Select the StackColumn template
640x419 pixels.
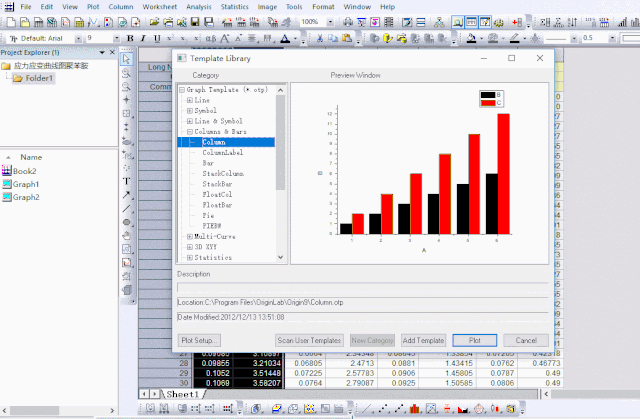click(x=223, y=174)
